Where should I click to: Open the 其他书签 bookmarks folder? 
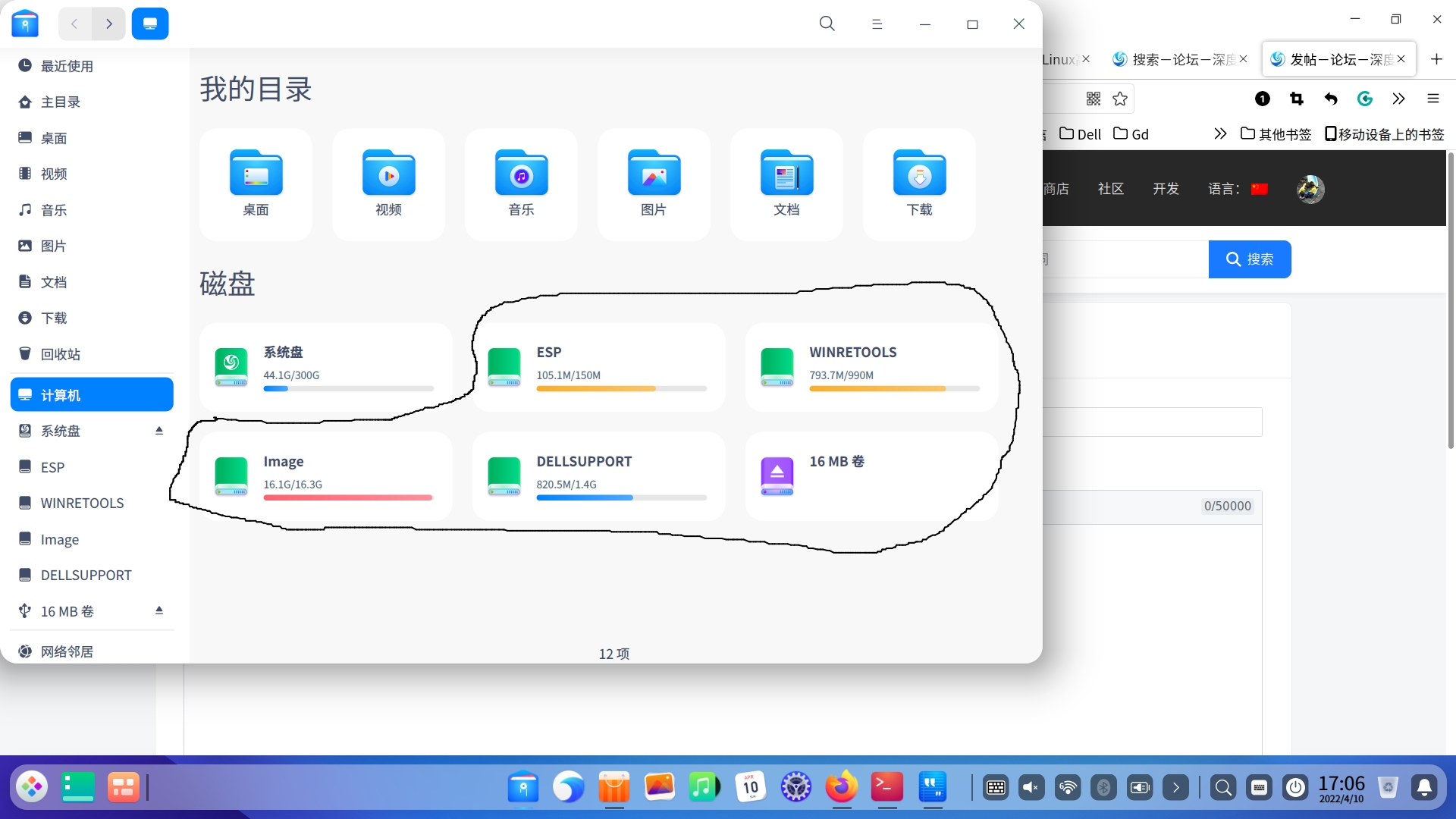[1276, 134]
